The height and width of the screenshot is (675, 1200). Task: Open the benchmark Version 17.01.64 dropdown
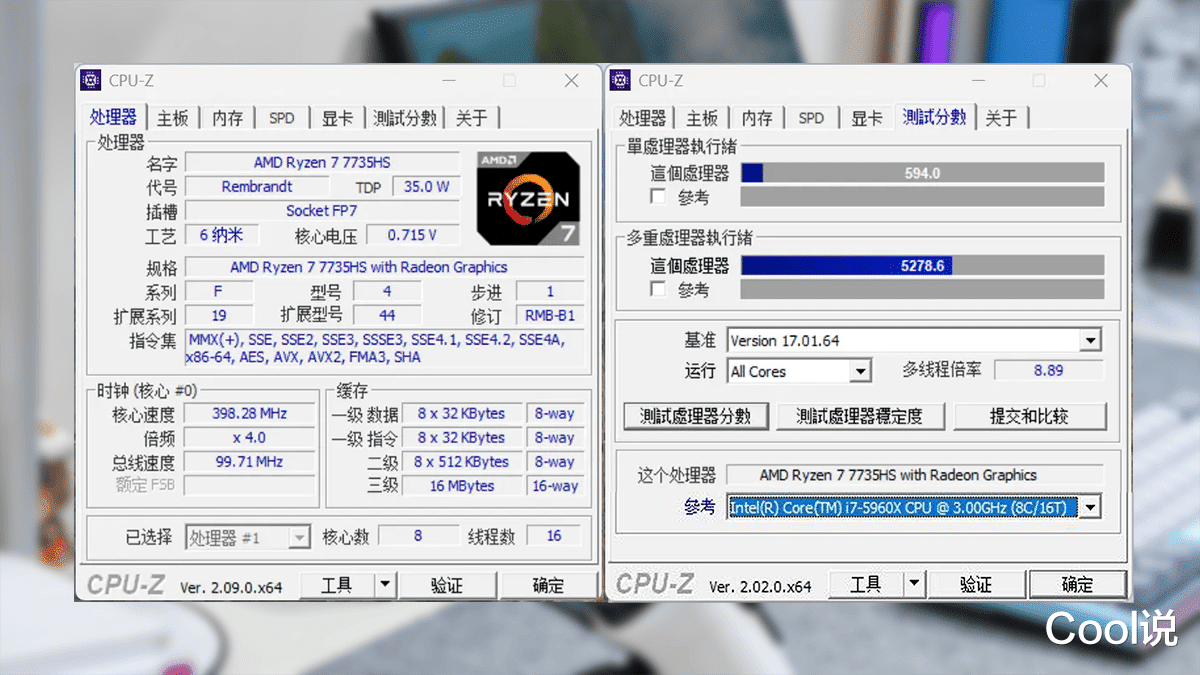click(1091, 340)
